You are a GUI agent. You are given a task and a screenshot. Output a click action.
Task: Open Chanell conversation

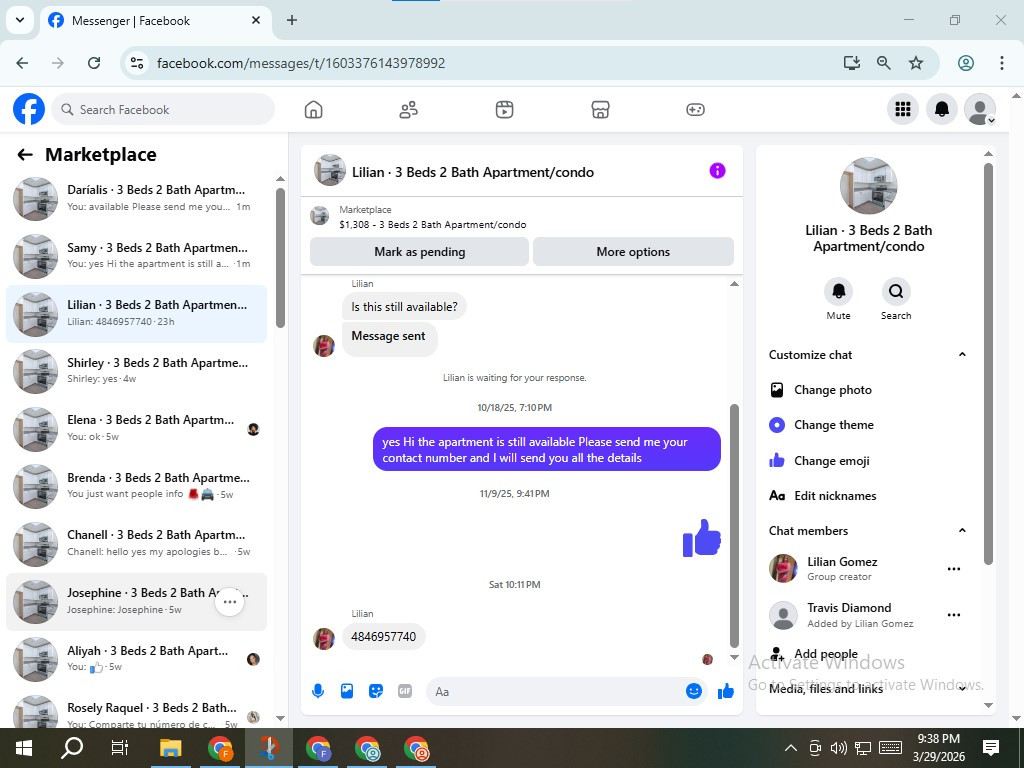point(136,543)
